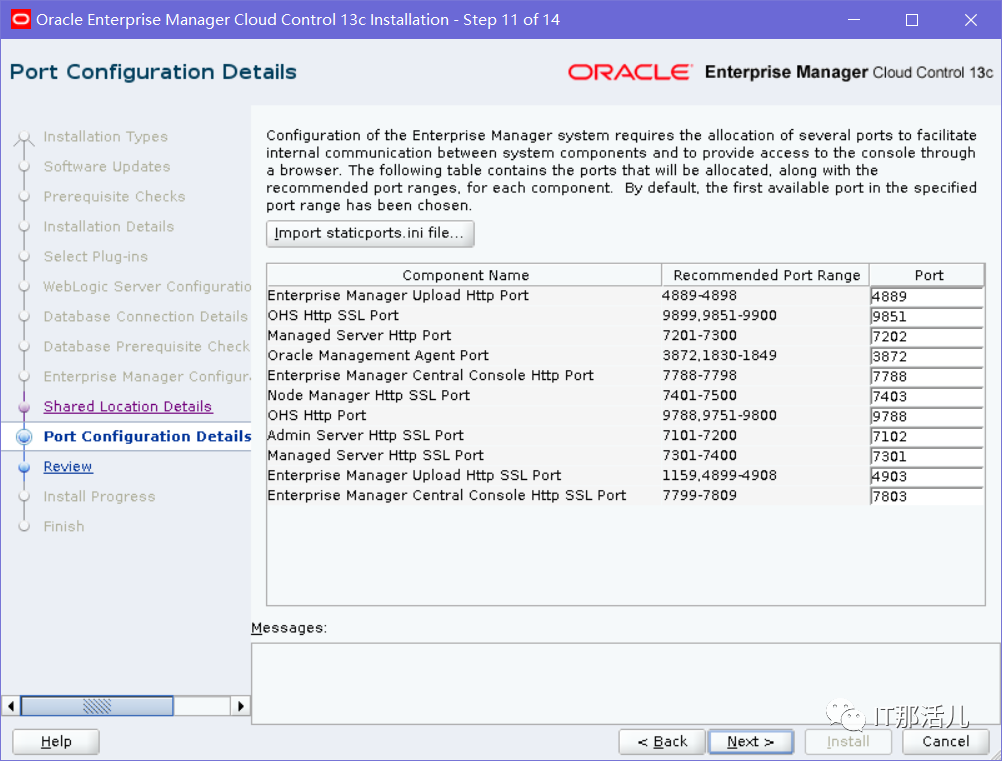Close the installer window
Viewport: 1002px width, 761px height.
pyautogui.click(x=971, y=20)
